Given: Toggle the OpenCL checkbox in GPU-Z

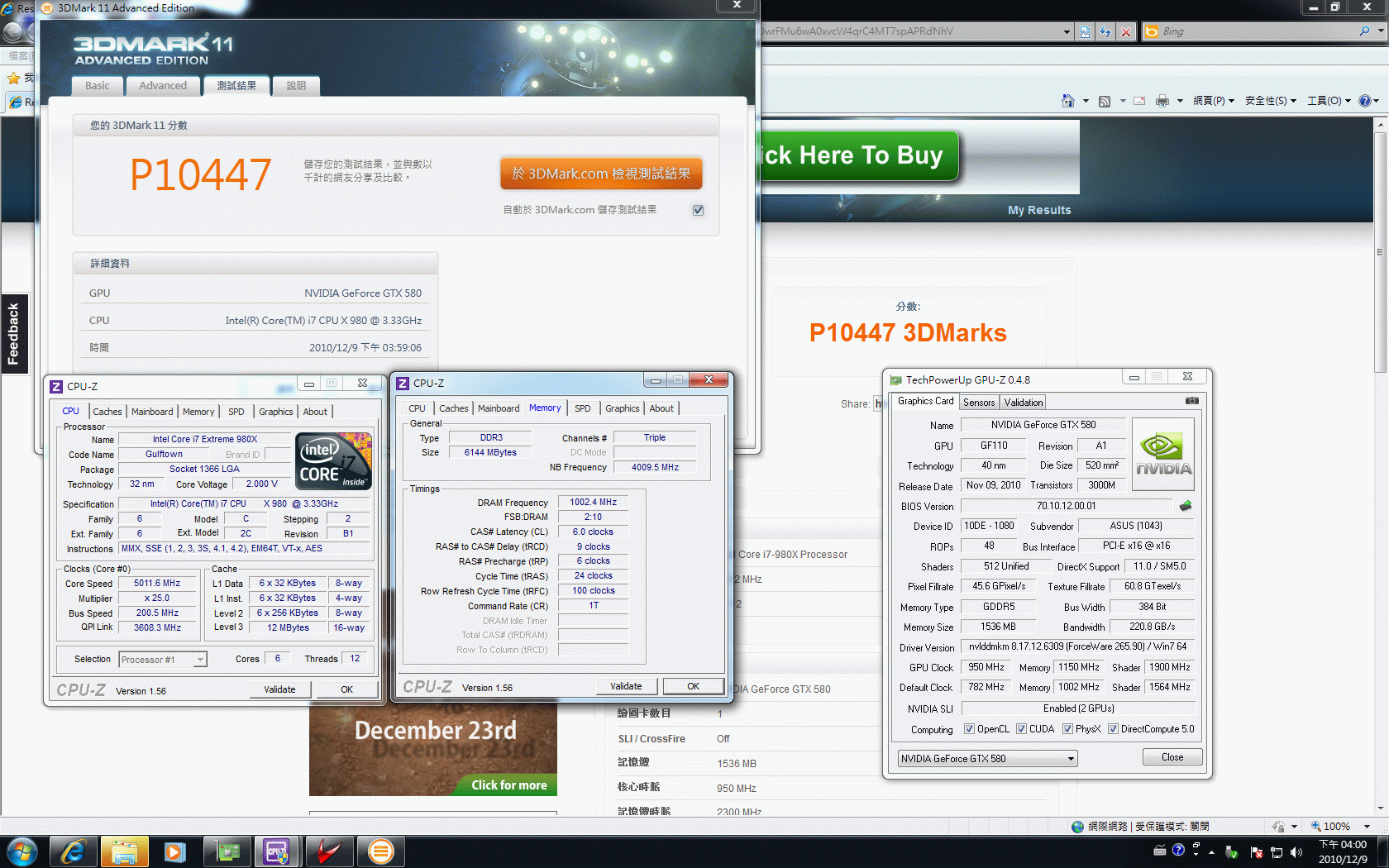Looking at the screenshot, I should (970, 729).
